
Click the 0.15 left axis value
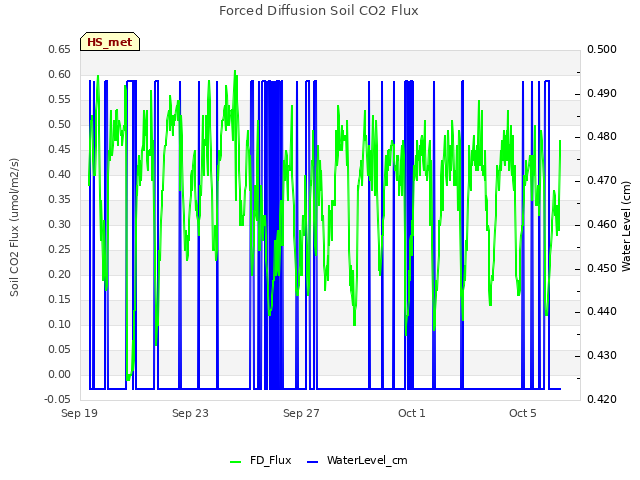[x=60, y=299]
